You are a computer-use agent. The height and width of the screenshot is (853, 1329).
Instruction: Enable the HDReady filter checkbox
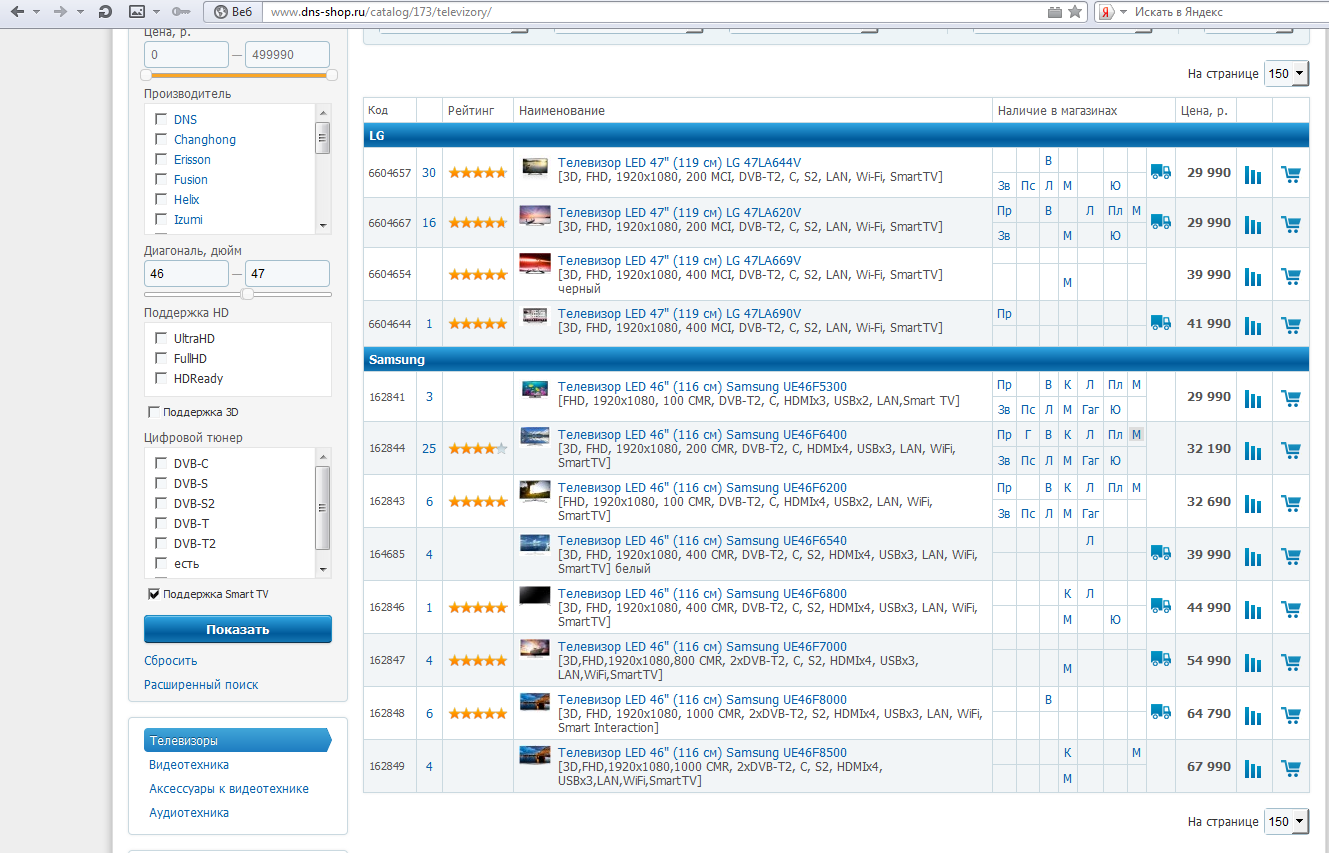click(x=160, y=378)
